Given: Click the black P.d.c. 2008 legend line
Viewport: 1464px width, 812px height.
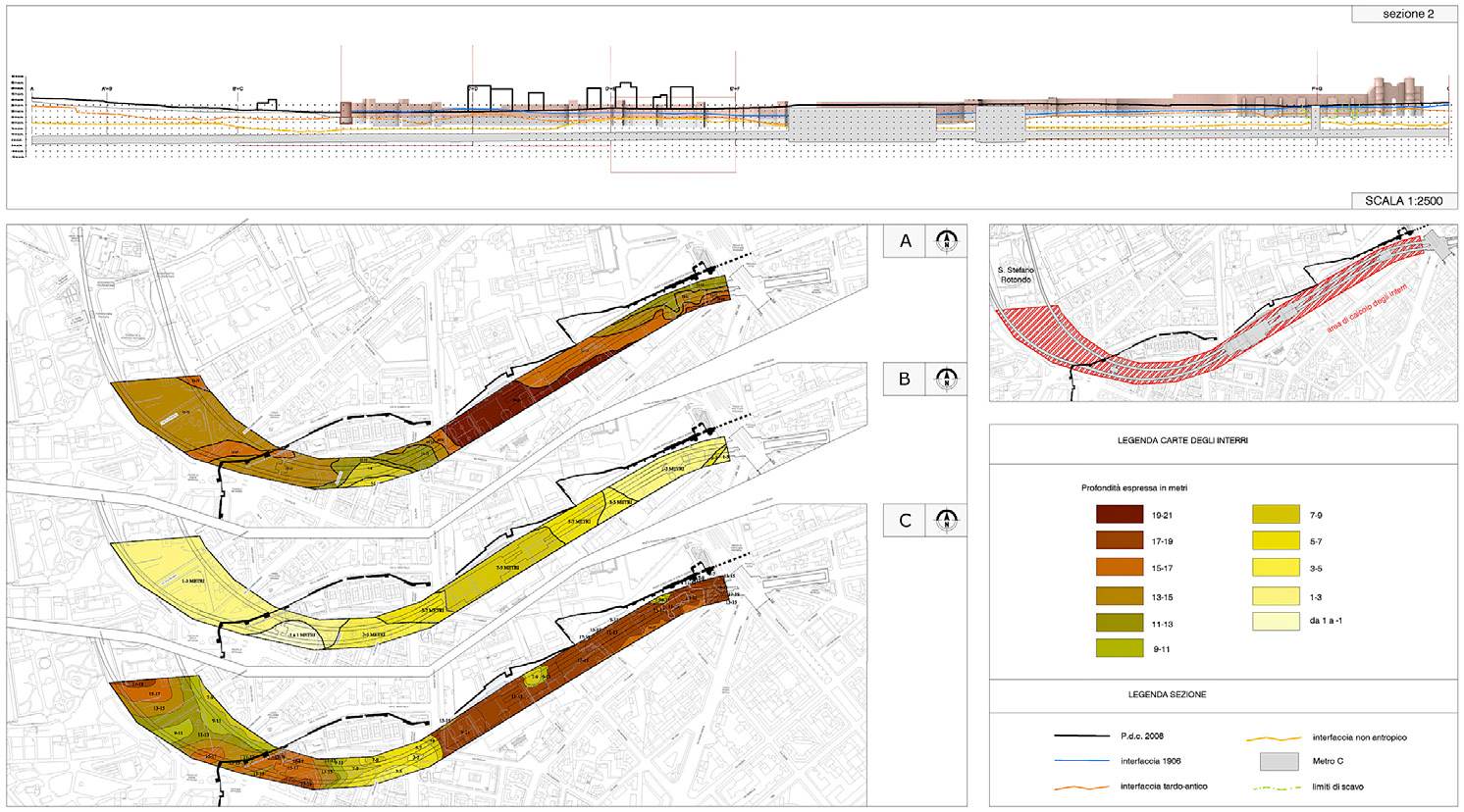Looking at the screenshot, I should click(x=1081, y=736).
